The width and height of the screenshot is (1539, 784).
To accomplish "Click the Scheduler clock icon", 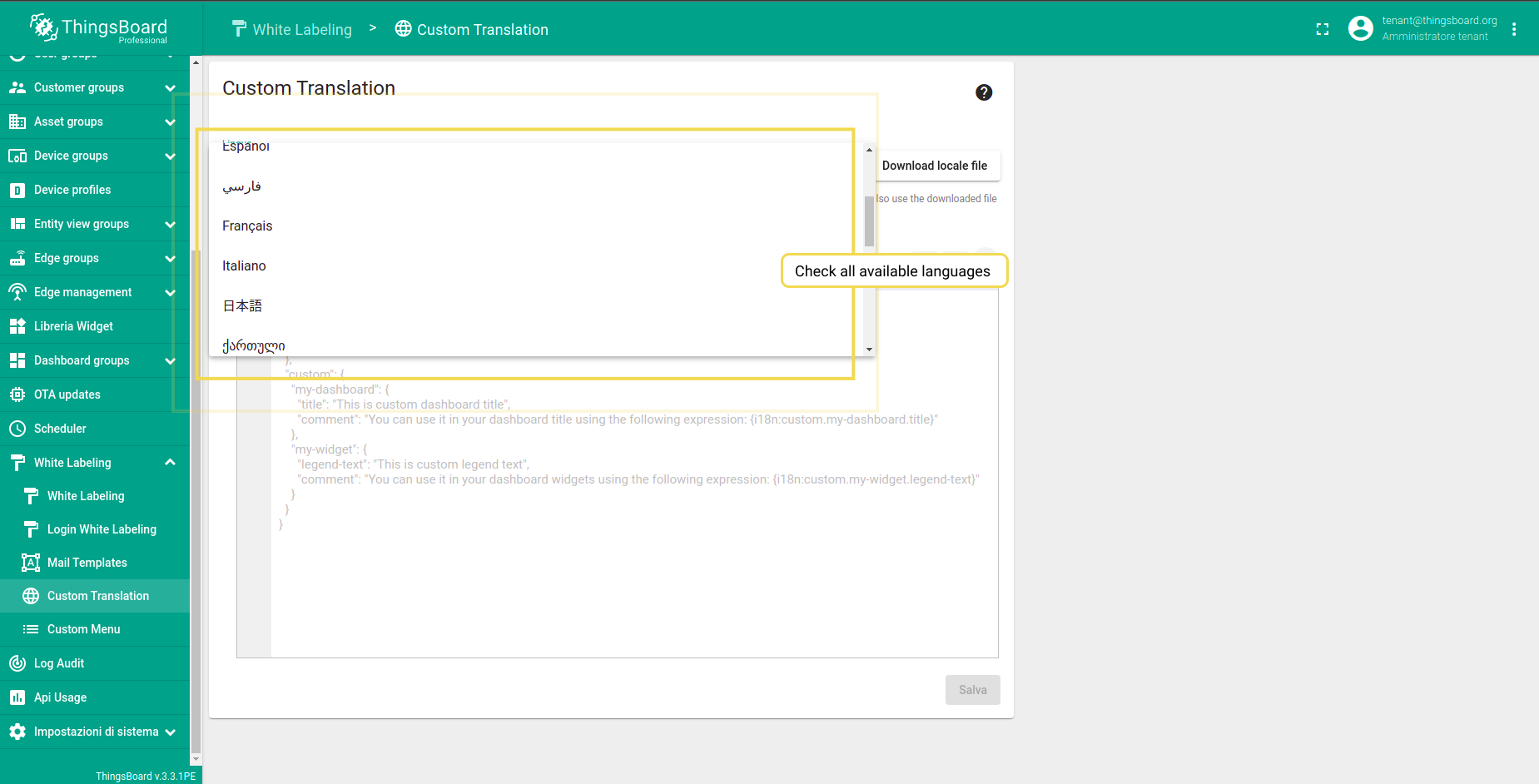I will 17,429.
